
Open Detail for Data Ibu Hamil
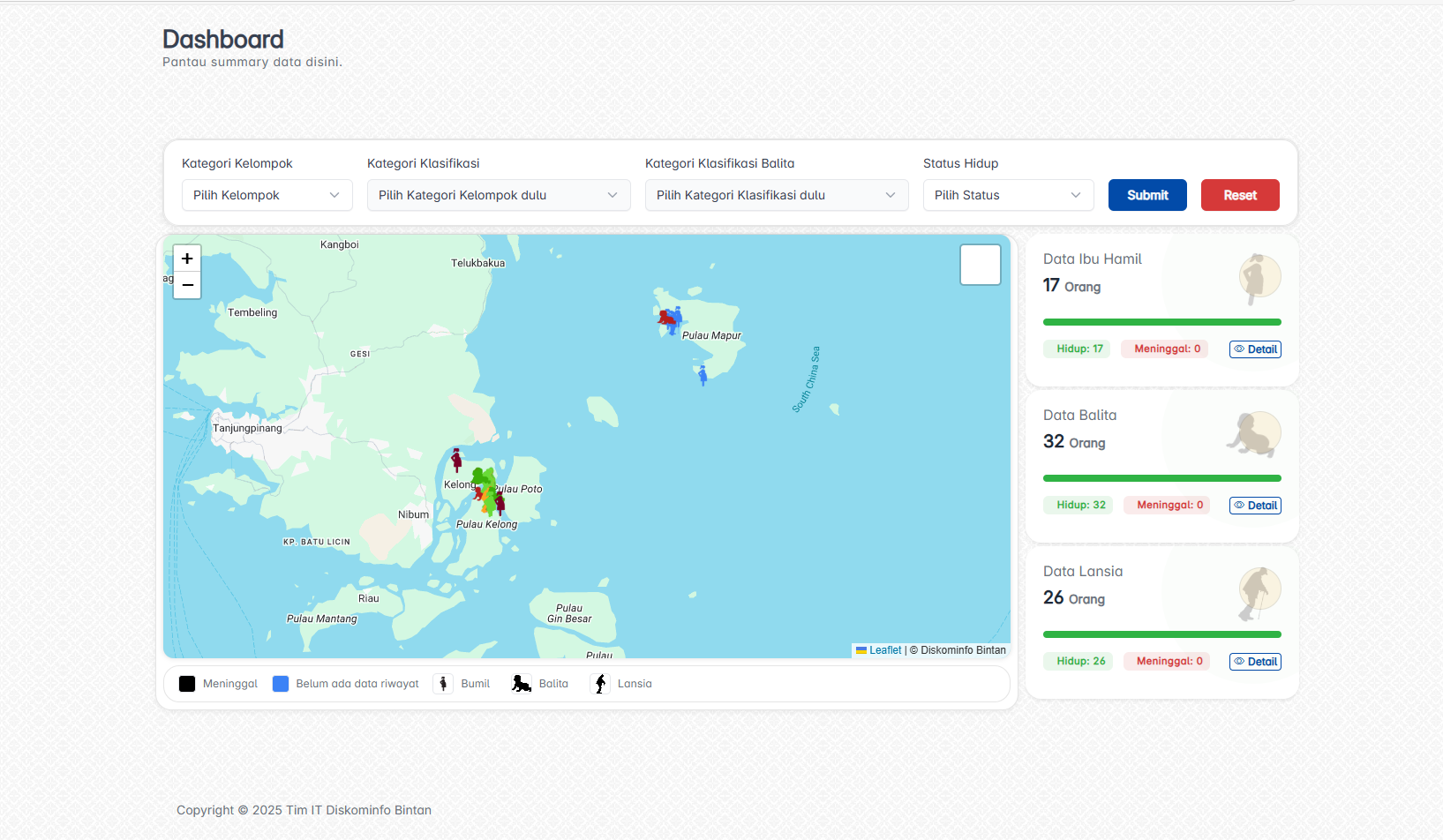(1255, 349)
